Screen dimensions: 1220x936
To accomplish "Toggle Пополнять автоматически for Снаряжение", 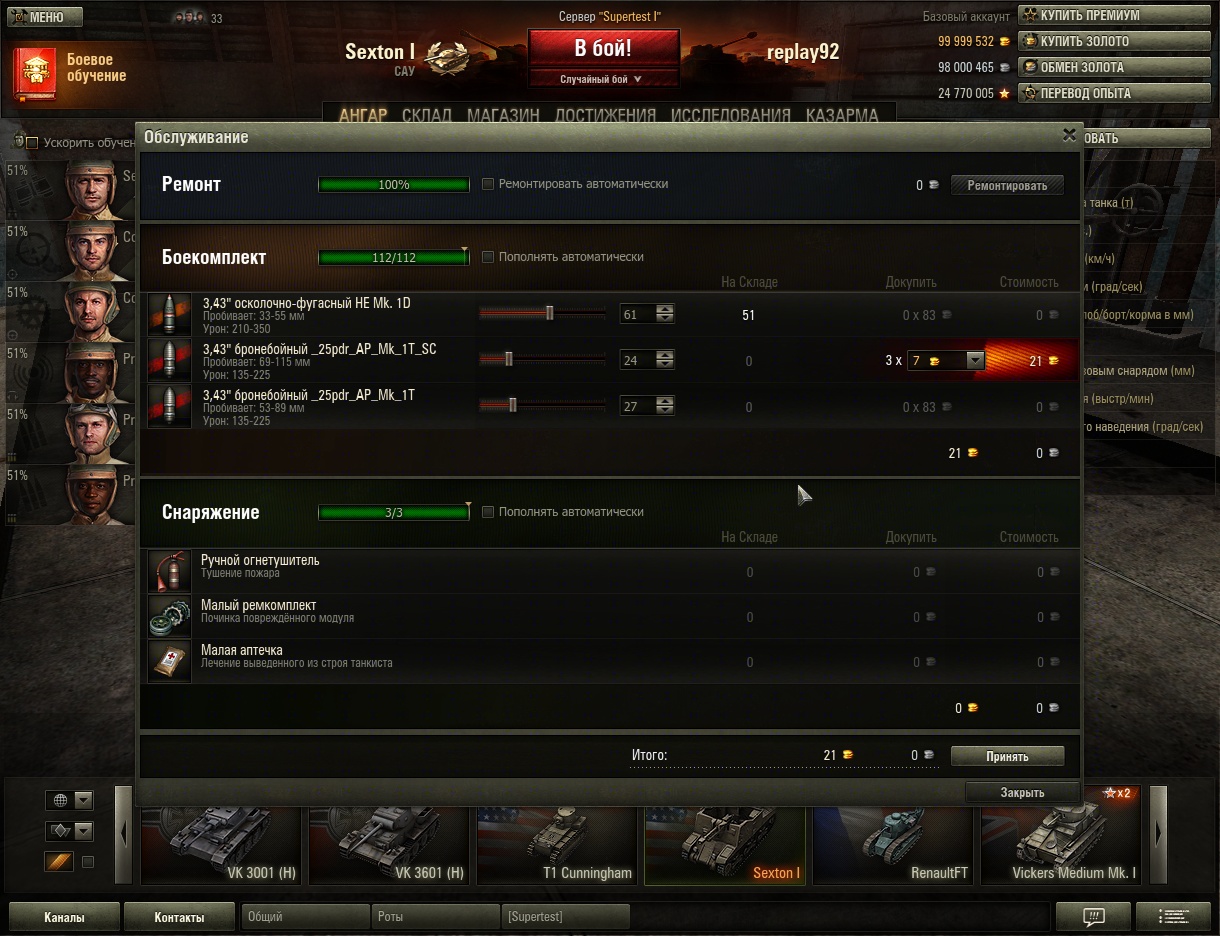I will point(488,512).
